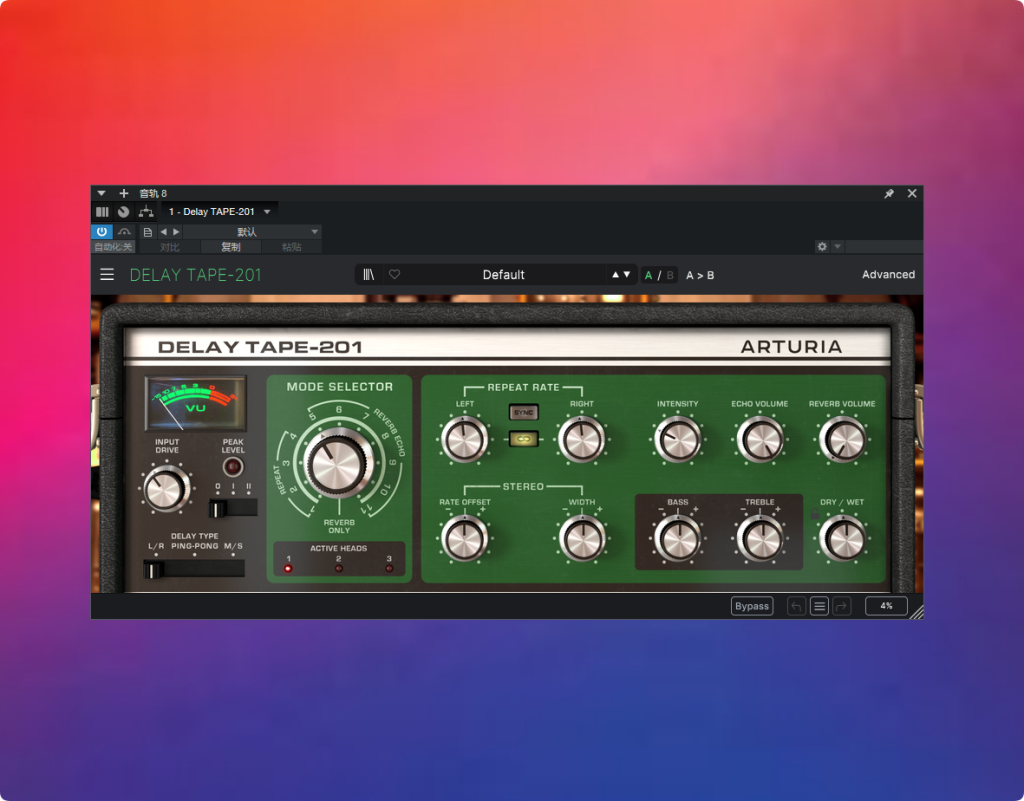Click the 4% CPU meter
Screen dimensions: 1024x801
point(886,606)
